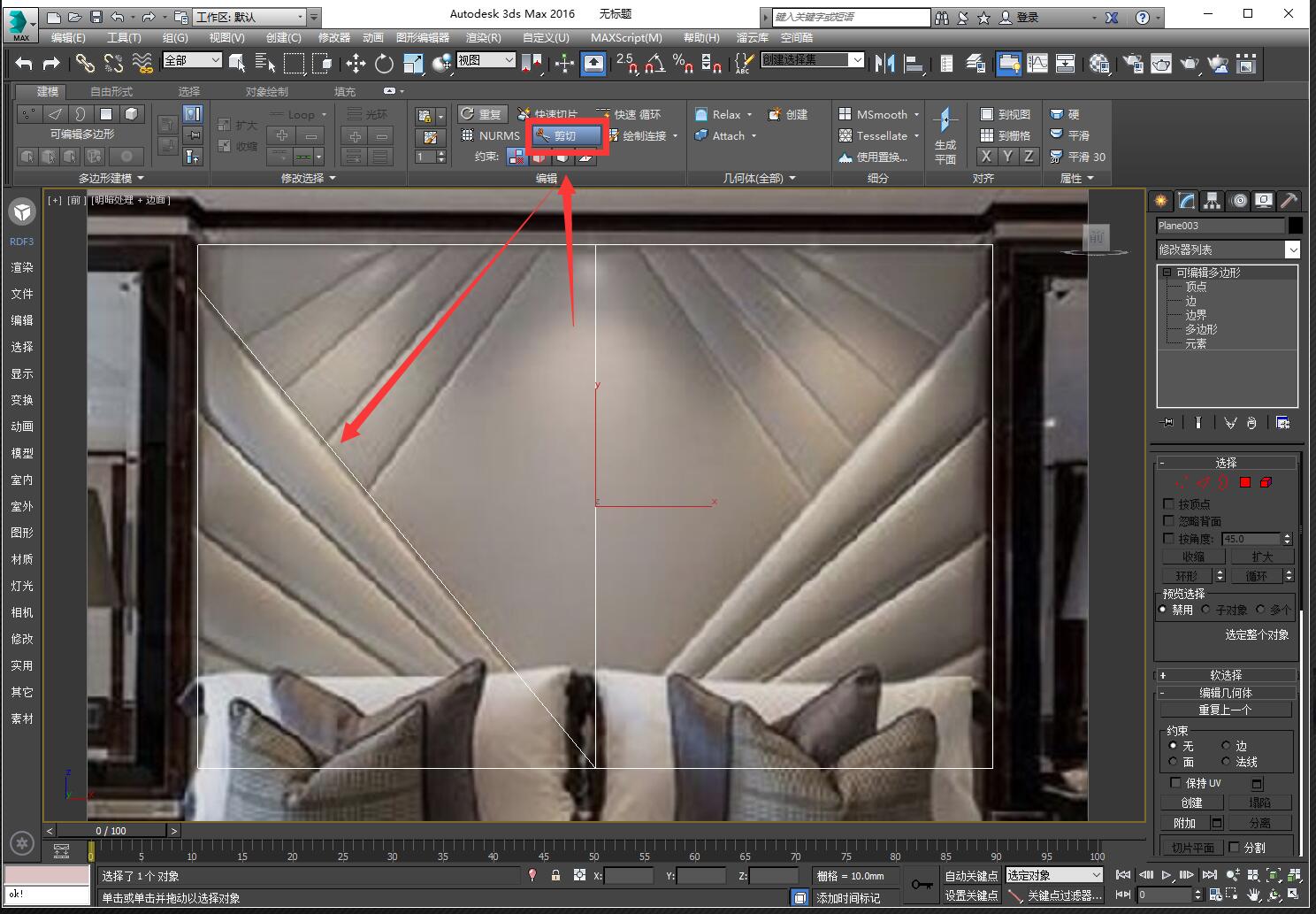The height and width of the screenshot is (914, 1316).
Task: Expand the 软选择 rollout
Action: (1226, 675)
